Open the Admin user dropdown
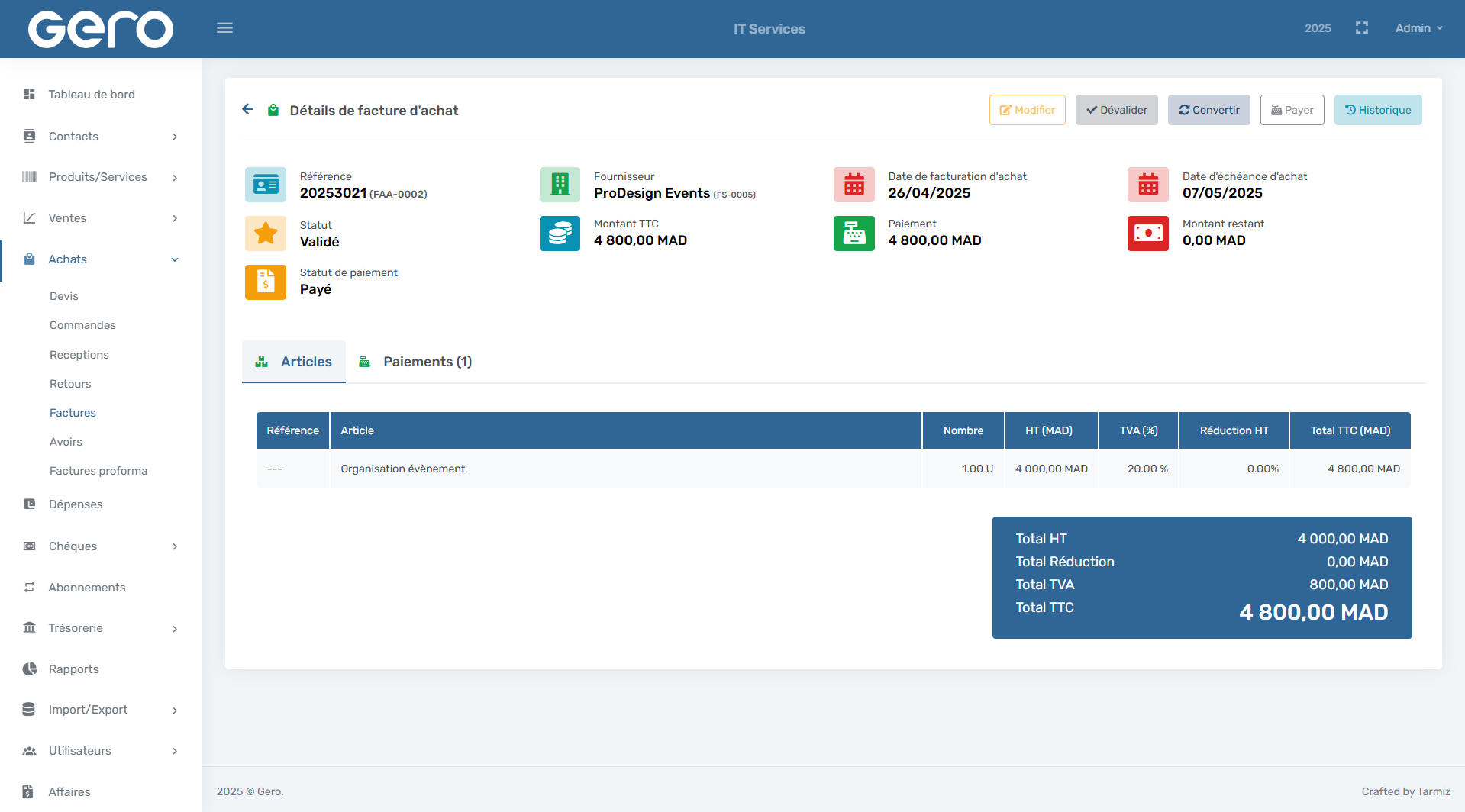Viewport: 1465px width, 812px height. click(1418, 28)
